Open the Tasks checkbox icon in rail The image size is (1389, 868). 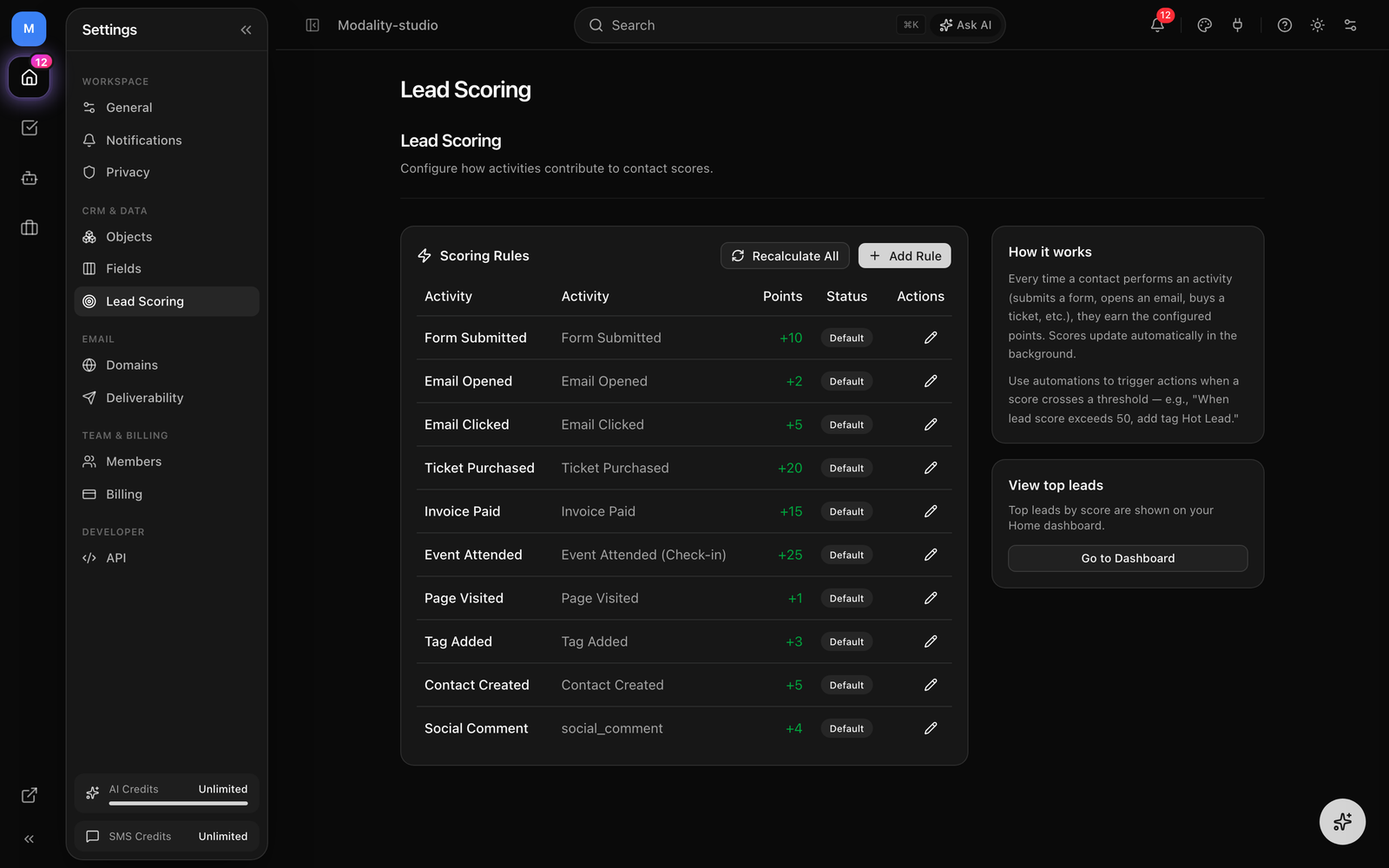click(30, 128)
